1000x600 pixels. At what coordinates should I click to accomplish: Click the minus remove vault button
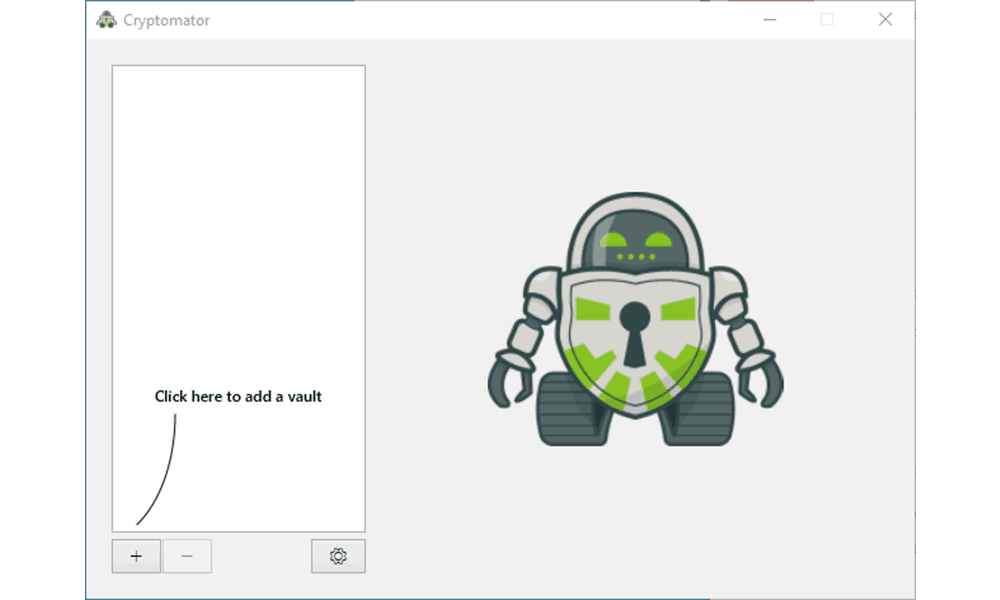(187, 556)
